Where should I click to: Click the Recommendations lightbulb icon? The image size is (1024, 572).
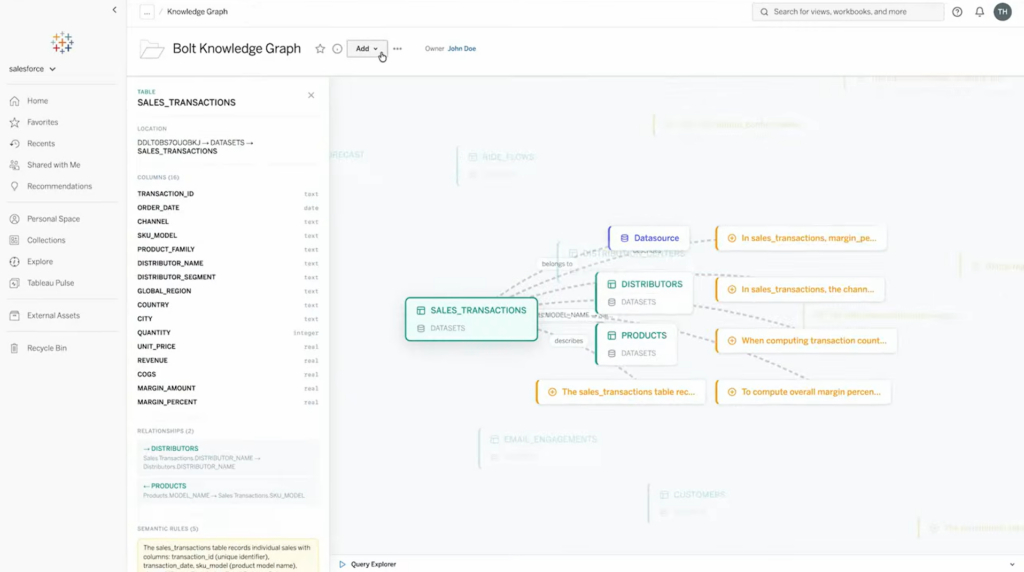(14, 186)
